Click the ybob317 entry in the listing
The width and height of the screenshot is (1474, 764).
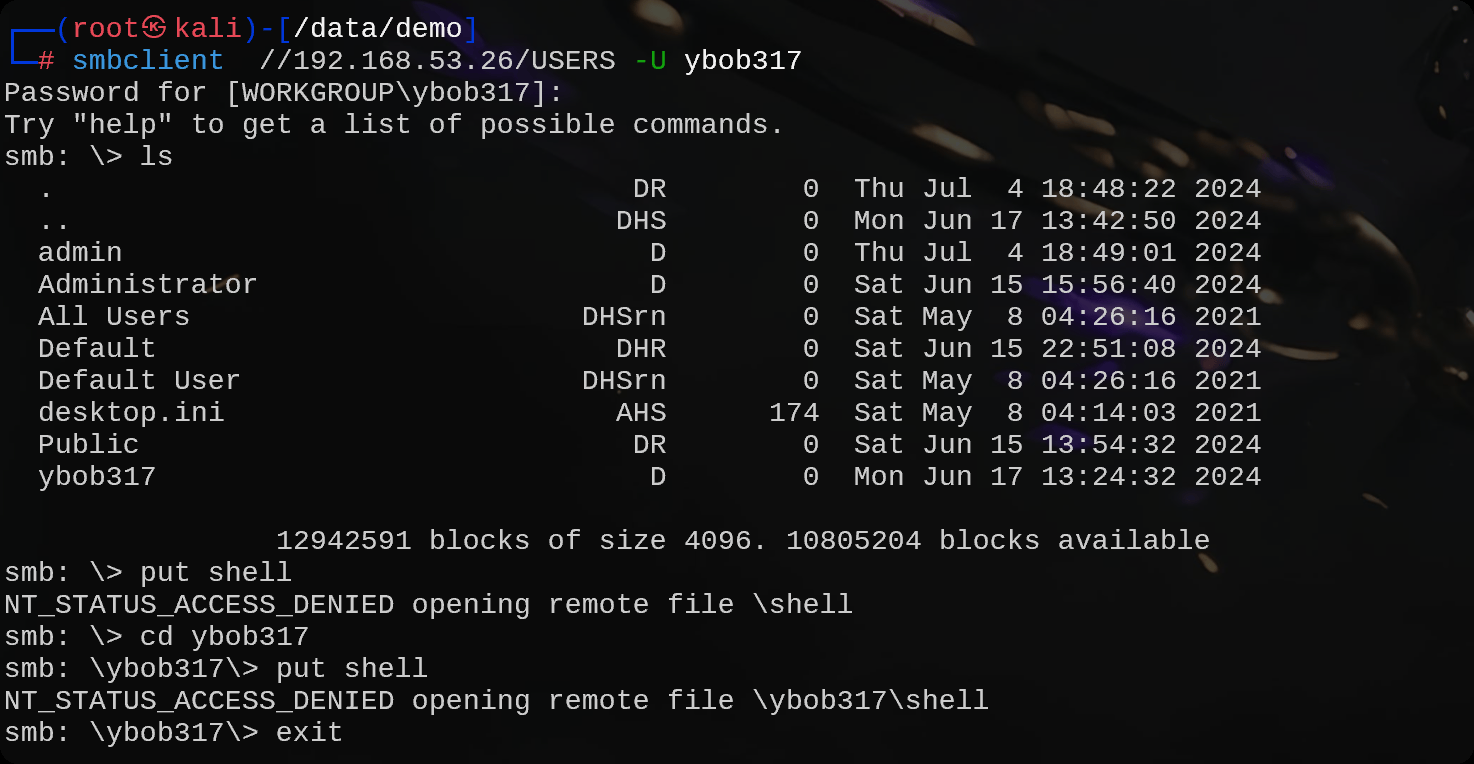tap(97, 477)
